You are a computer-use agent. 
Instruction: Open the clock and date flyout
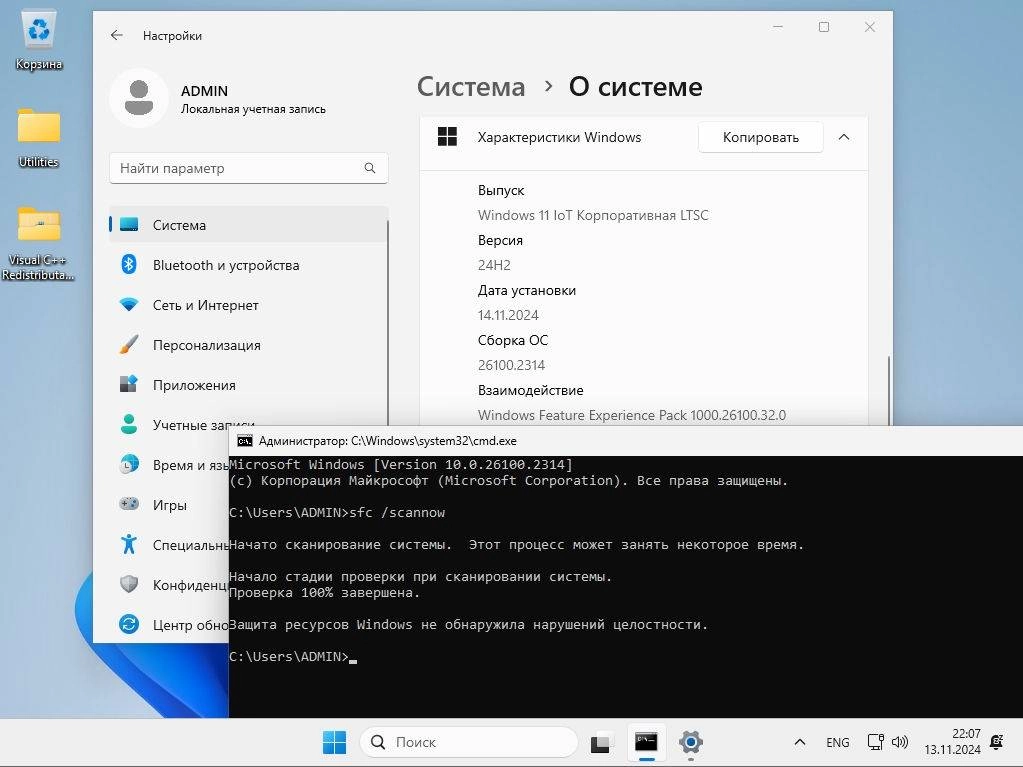953,742
